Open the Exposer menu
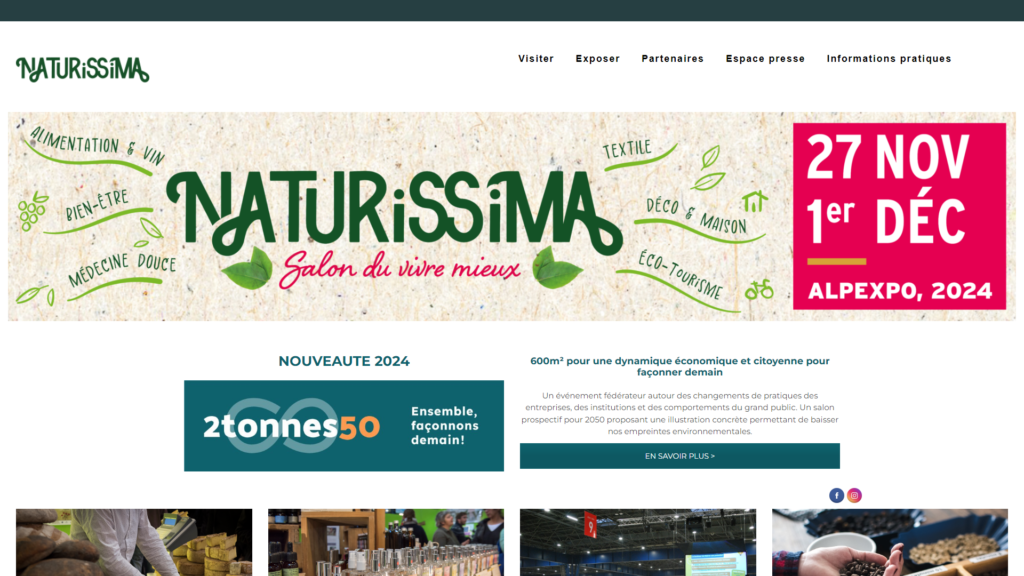Viewport: 1024px width, 576px height. click(x=598, y=59)
